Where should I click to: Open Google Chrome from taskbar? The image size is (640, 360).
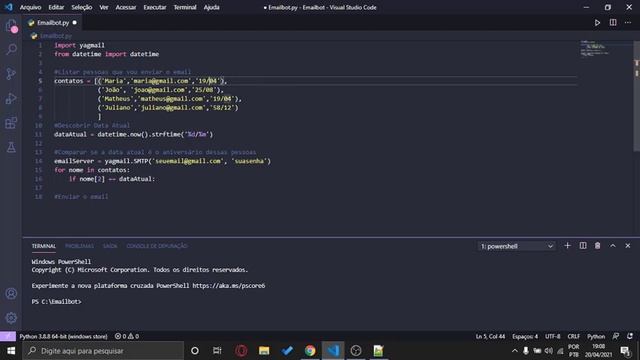point(310,351)
